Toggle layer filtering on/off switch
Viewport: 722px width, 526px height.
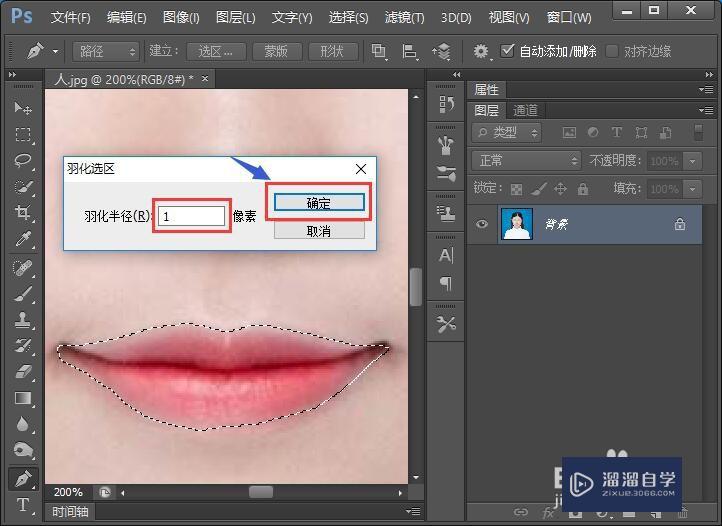(x=699, y=132)
